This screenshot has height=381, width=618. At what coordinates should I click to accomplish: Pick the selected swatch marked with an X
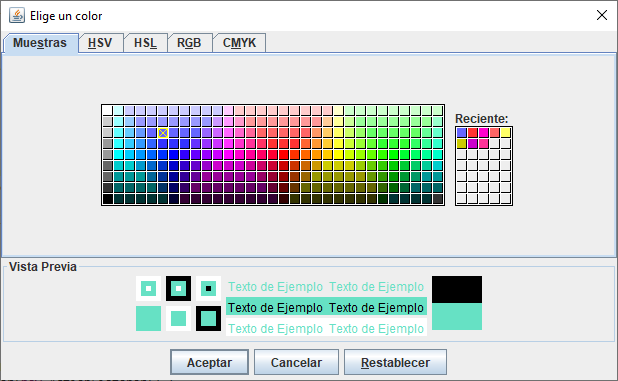click(163, 133)
